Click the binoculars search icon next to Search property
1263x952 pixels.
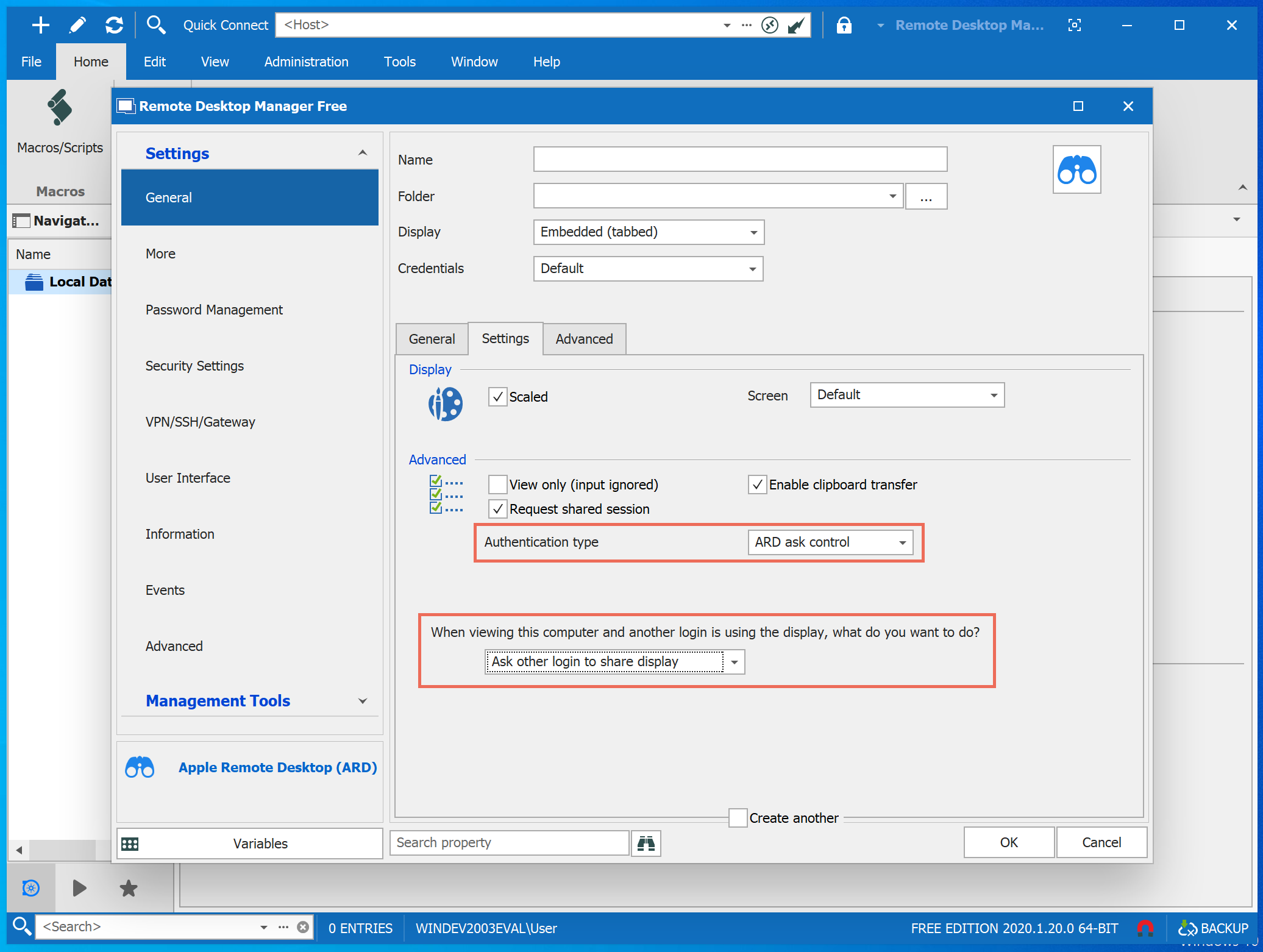pos(646,843)
